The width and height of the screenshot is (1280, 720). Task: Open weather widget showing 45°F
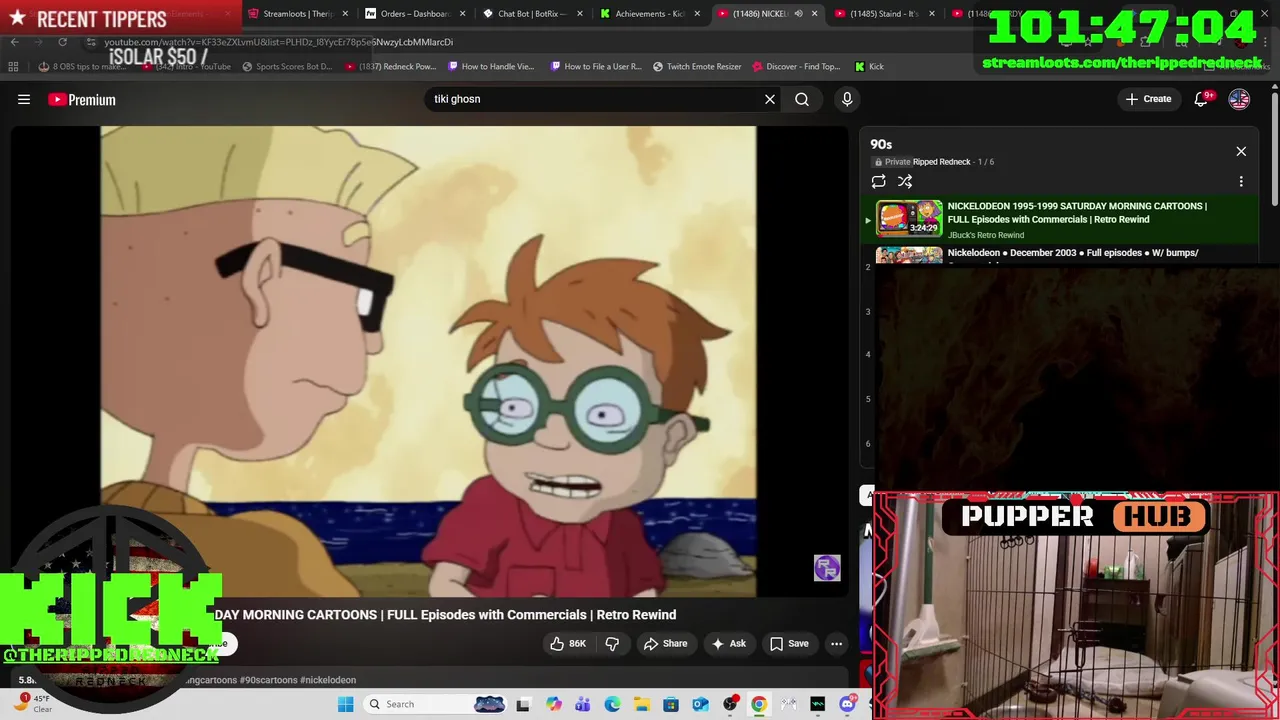pyautogui.click(x=30, y=703)
